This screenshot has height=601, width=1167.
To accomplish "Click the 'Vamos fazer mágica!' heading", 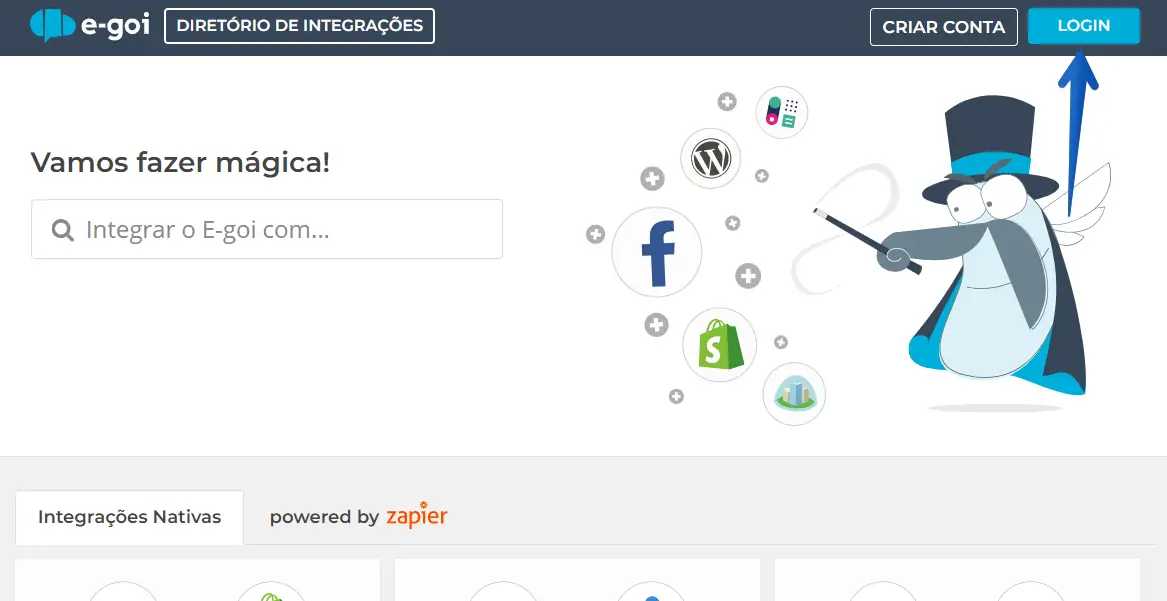I will (x=180, y=162).
